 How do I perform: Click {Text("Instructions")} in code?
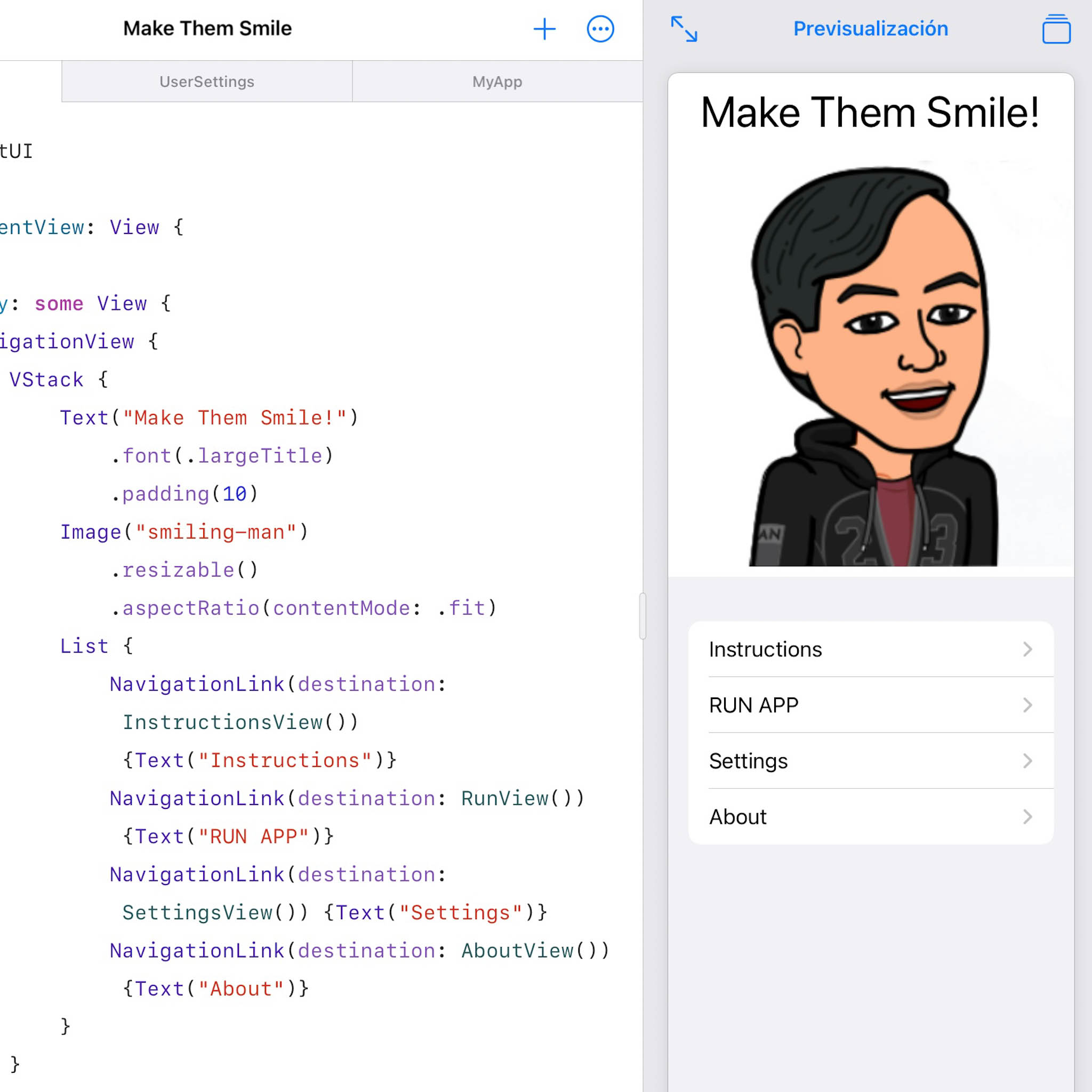[260, 760]
